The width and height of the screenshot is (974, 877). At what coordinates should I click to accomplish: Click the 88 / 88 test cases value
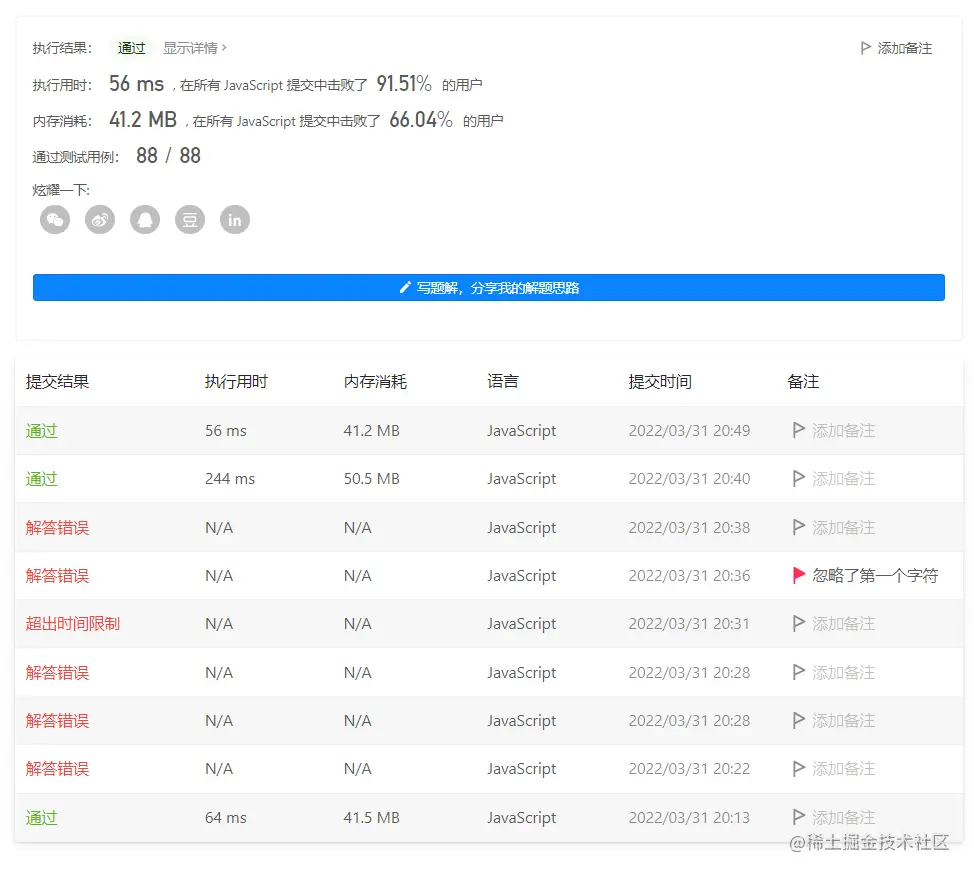pyautogui.click(x=168, y=156)
